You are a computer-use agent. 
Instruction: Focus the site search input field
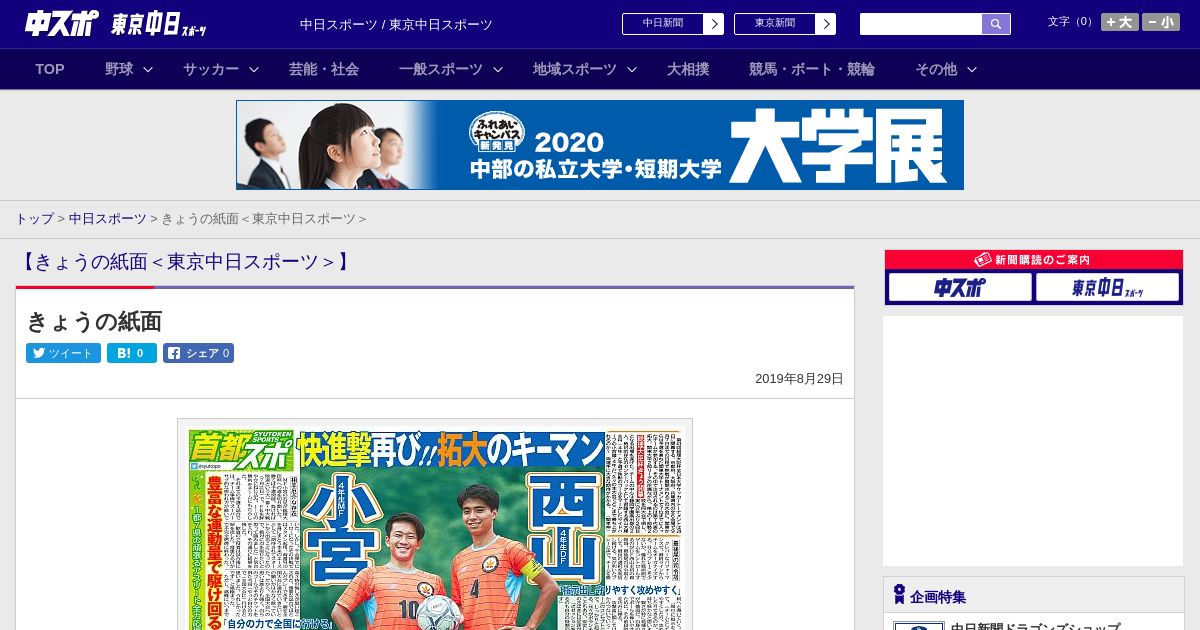[921, 24]
